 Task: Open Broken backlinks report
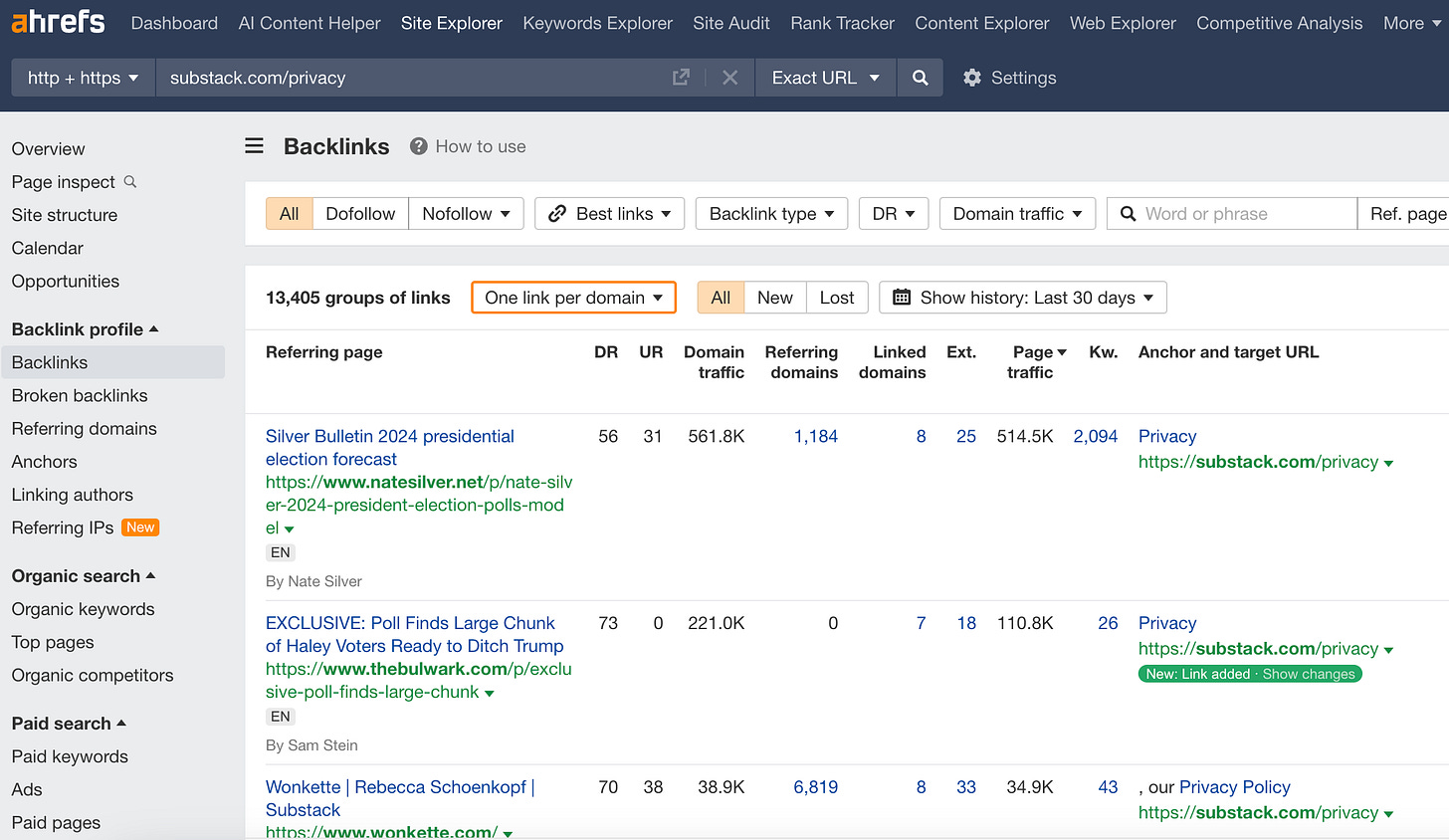(80, 396)
